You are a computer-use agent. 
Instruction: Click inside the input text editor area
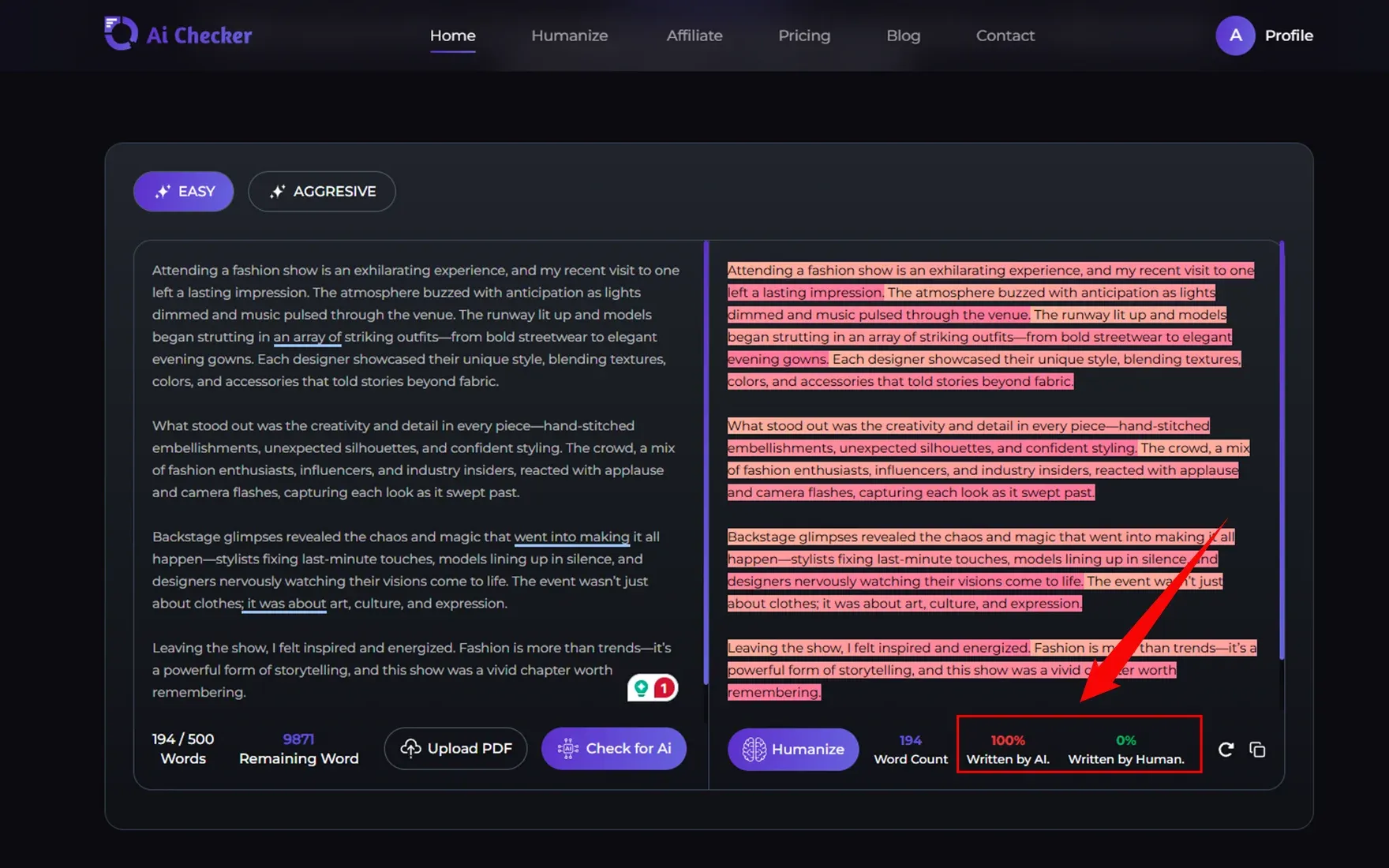pyautogui.click(x=418, y=481)
